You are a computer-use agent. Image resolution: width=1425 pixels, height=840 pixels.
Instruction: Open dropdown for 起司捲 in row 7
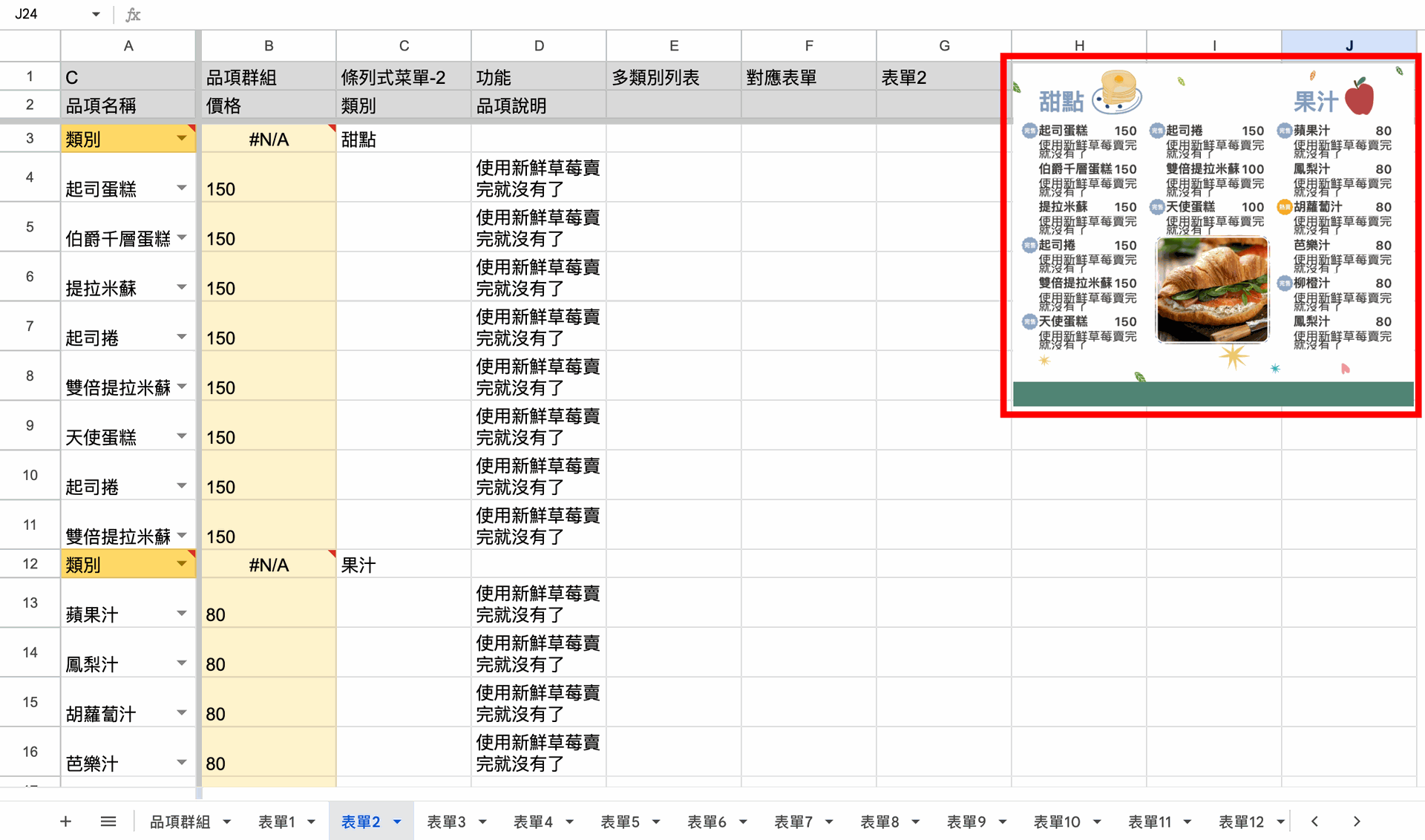pyautogui.click(x=182, y=337)
